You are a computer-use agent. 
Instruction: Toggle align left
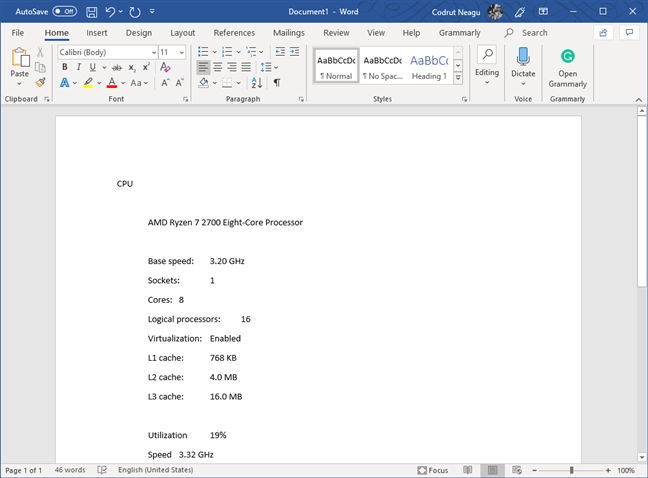click(x=203, y=67)
